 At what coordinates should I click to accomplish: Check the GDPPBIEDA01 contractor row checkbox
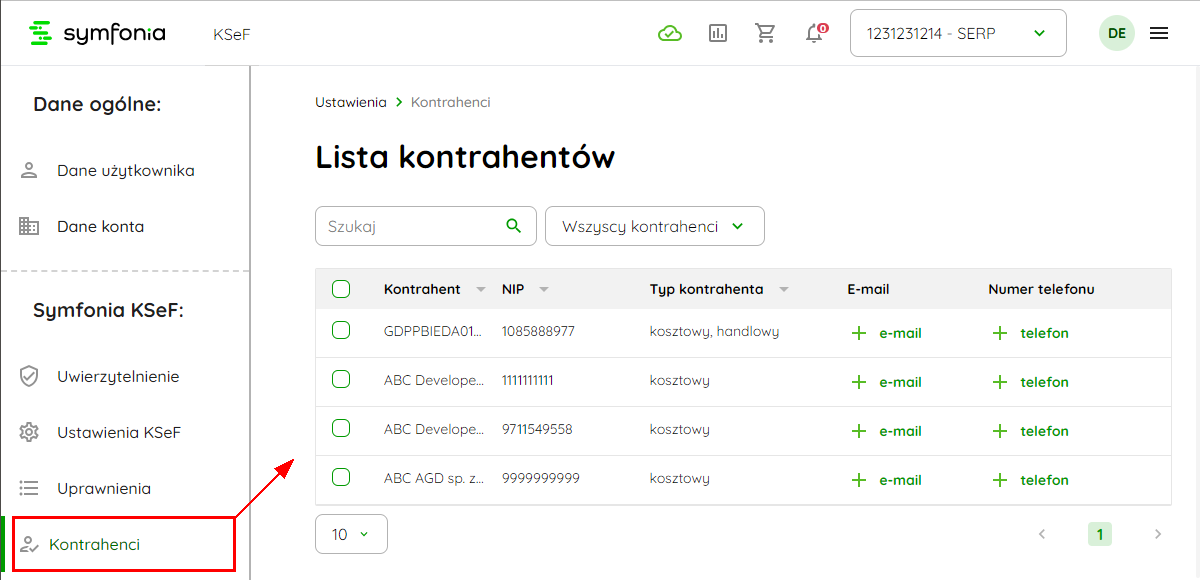coord(341,331)
